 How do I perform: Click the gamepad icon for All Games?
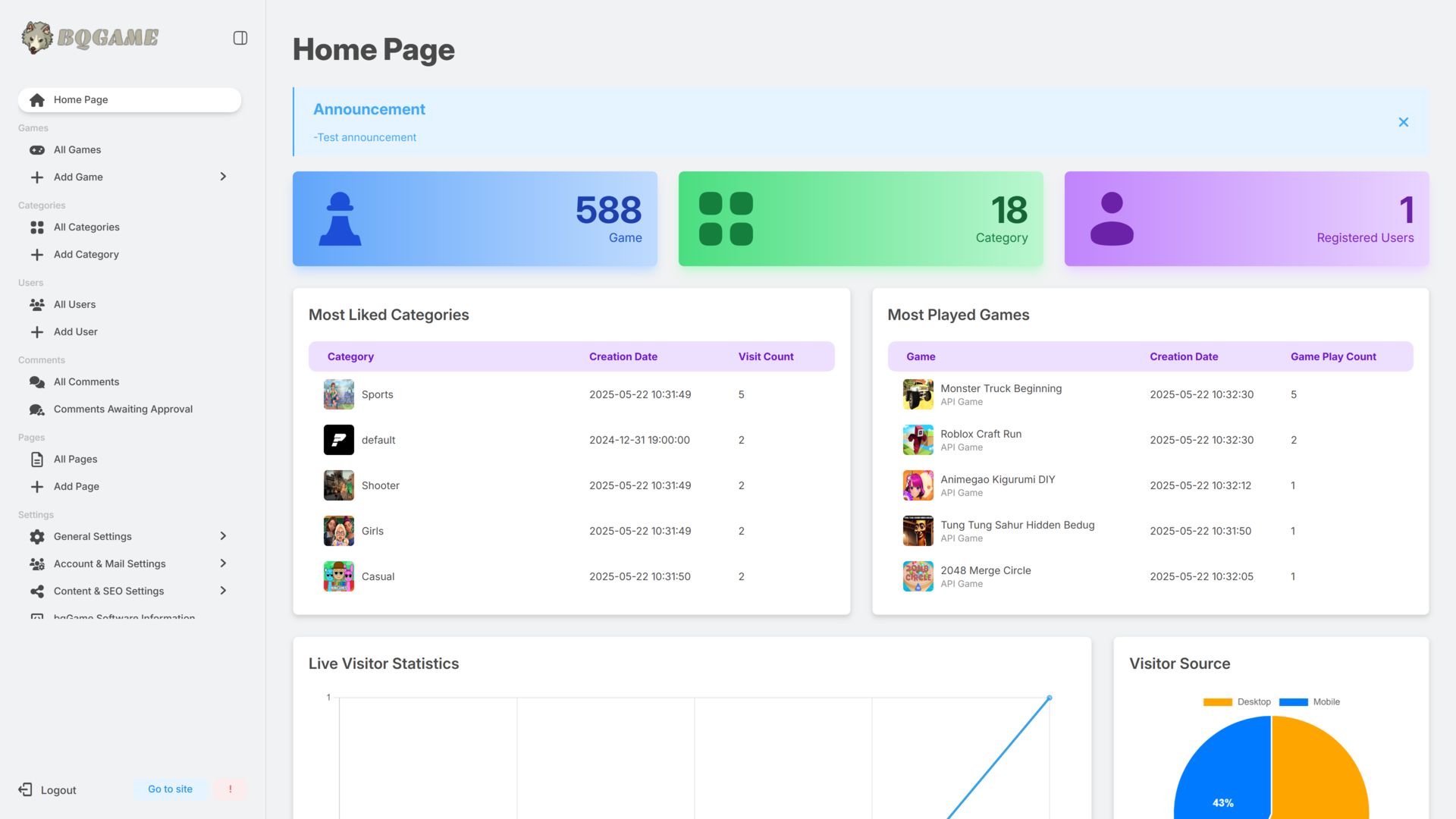click(x=37, y=150)
